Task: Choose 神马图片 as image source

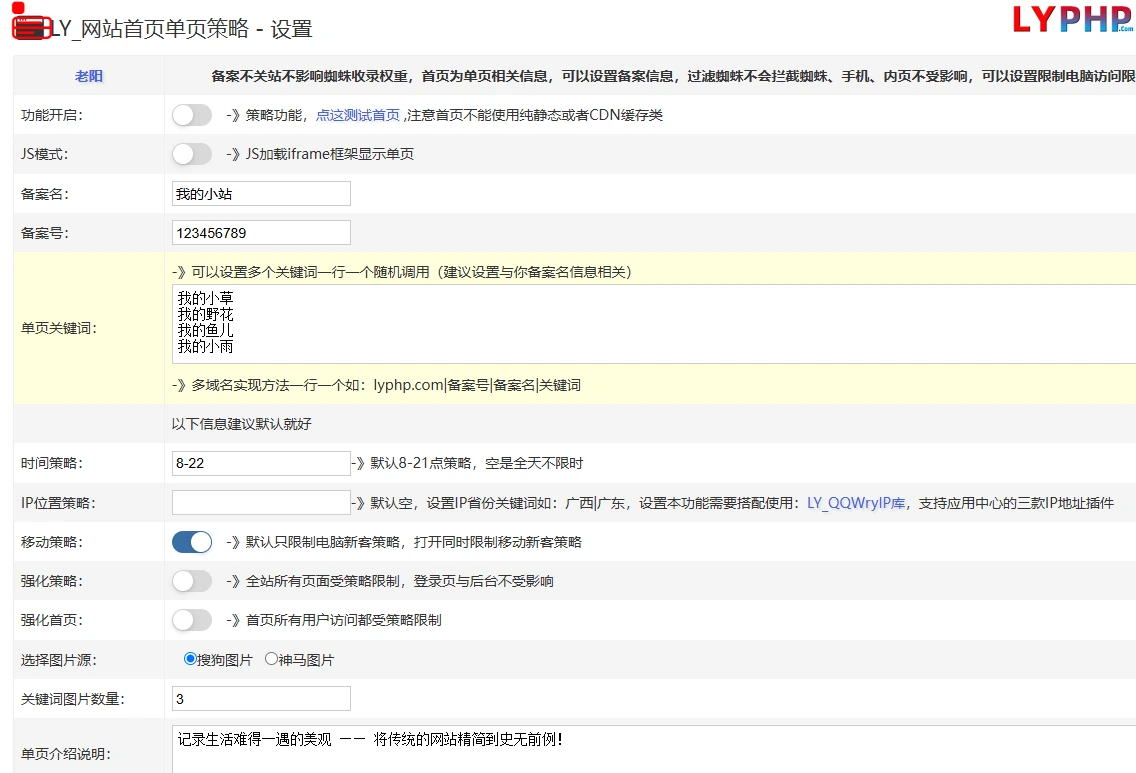Action: pyautogui.click(x=271, y=659)
